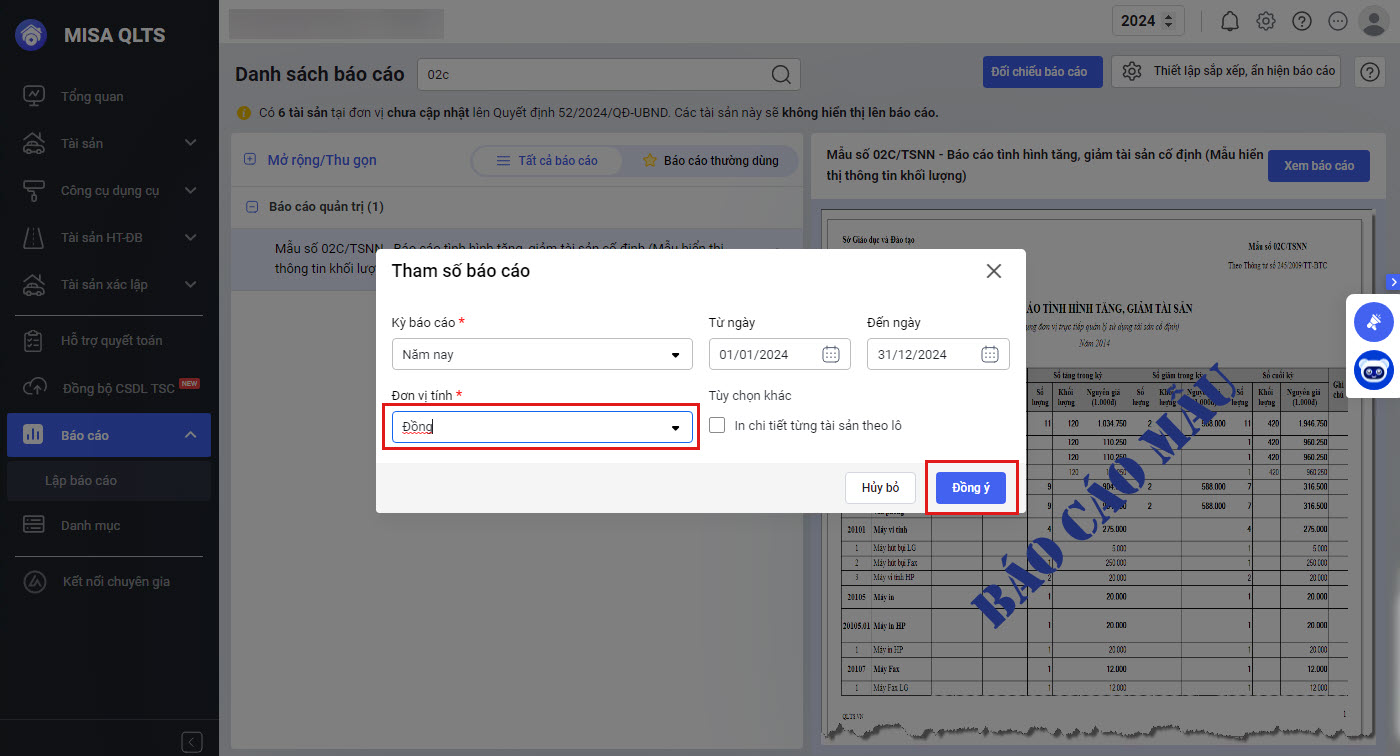Switch to Tất cả báo cáo tab
Image resolution: width=1400 pixels, height=756 pixels.
pos(547,161)
